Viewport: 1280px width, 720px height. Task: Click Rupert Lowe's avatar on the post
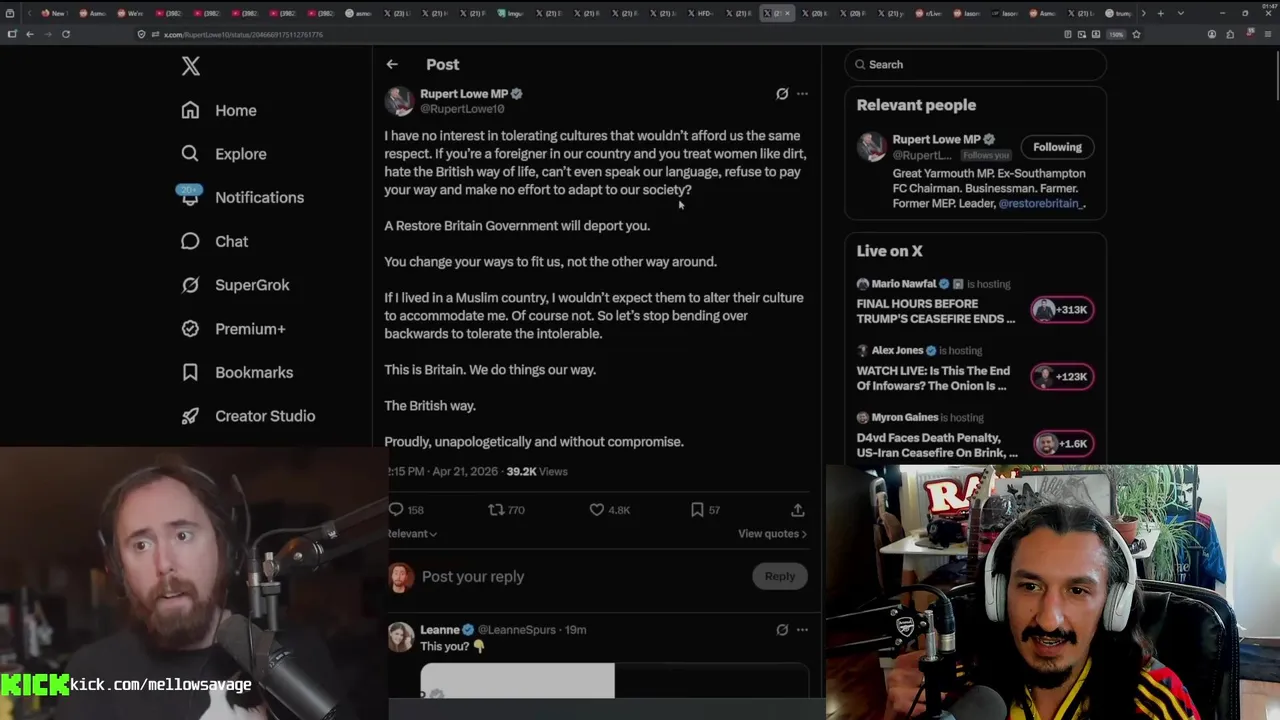tap(400, 101)
